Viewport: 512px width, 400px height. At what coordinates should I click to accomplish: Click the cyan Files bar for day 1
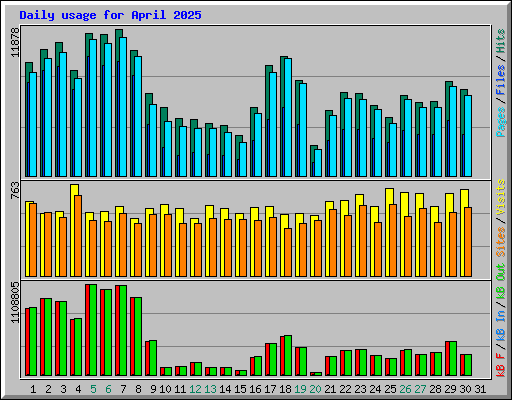coord(33,125)
